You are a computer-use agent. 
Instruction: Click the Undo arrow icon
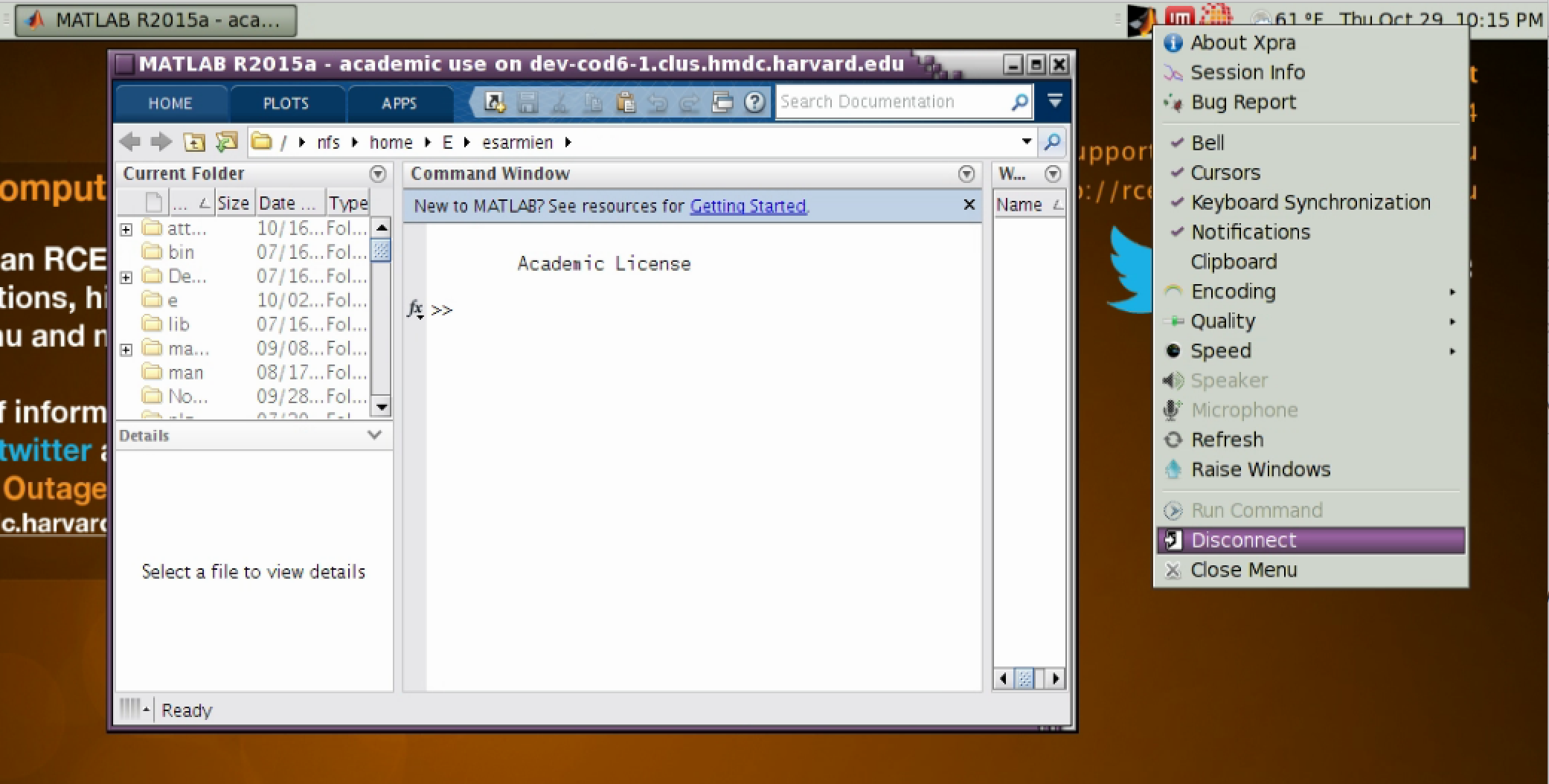(x=658, y=102)
